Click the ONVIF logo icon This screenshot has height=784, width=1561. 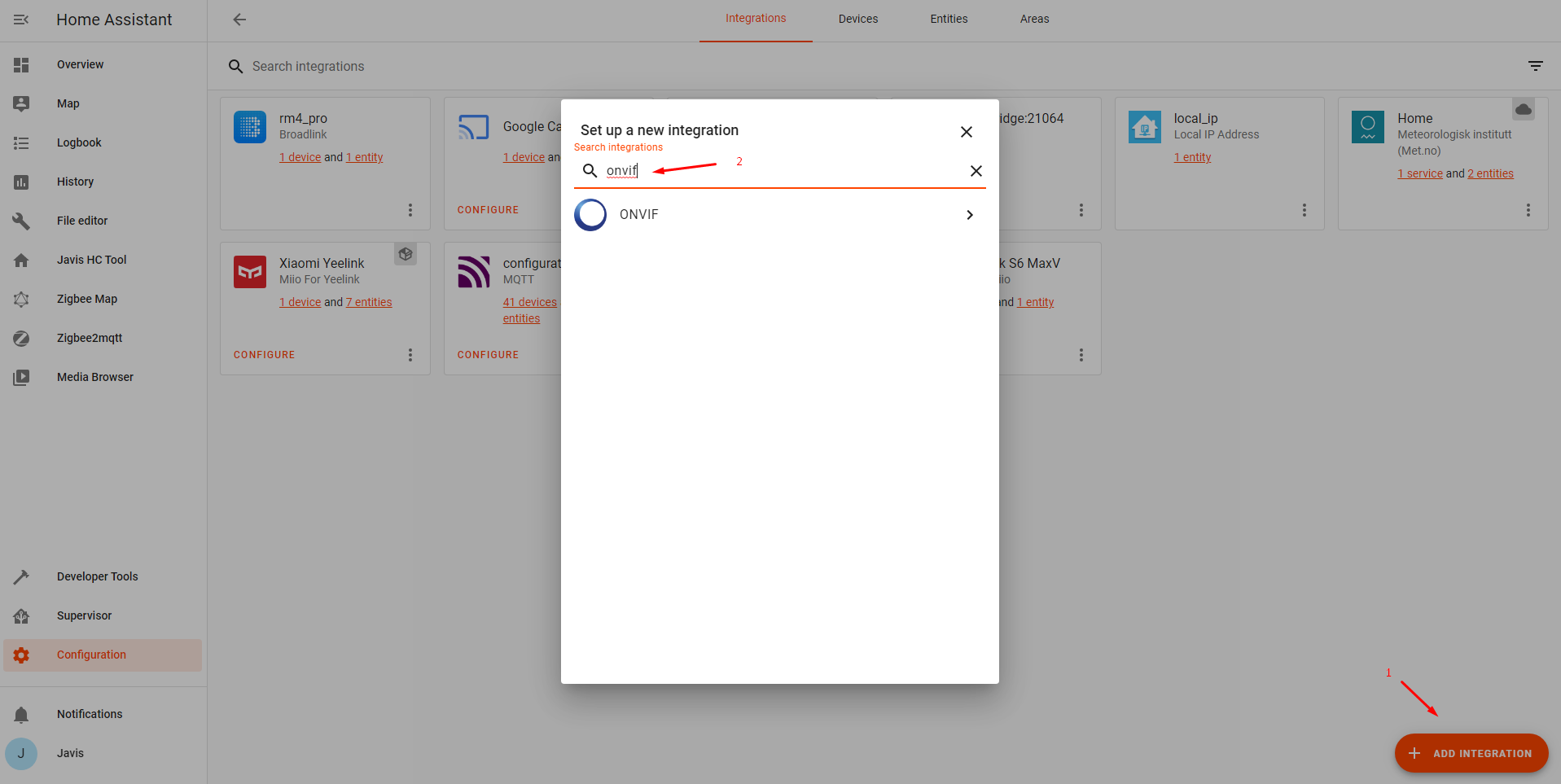590,215
